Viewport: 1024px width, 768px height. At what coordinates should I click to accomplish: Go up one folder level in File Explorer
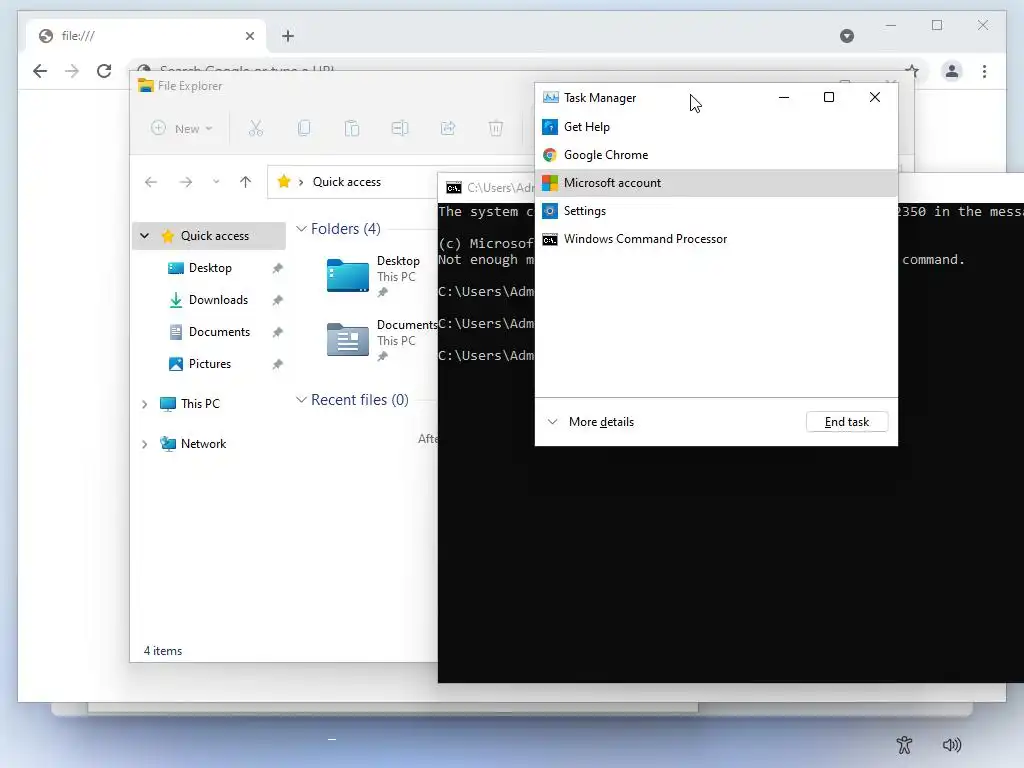coord(246,182)
